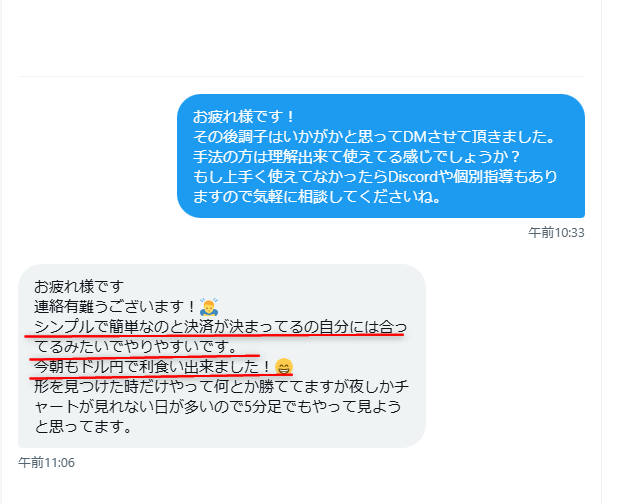Click underlined 今朝もドル円で利食い出来ました text
627x504 pixels.
(x=154, y=367)
